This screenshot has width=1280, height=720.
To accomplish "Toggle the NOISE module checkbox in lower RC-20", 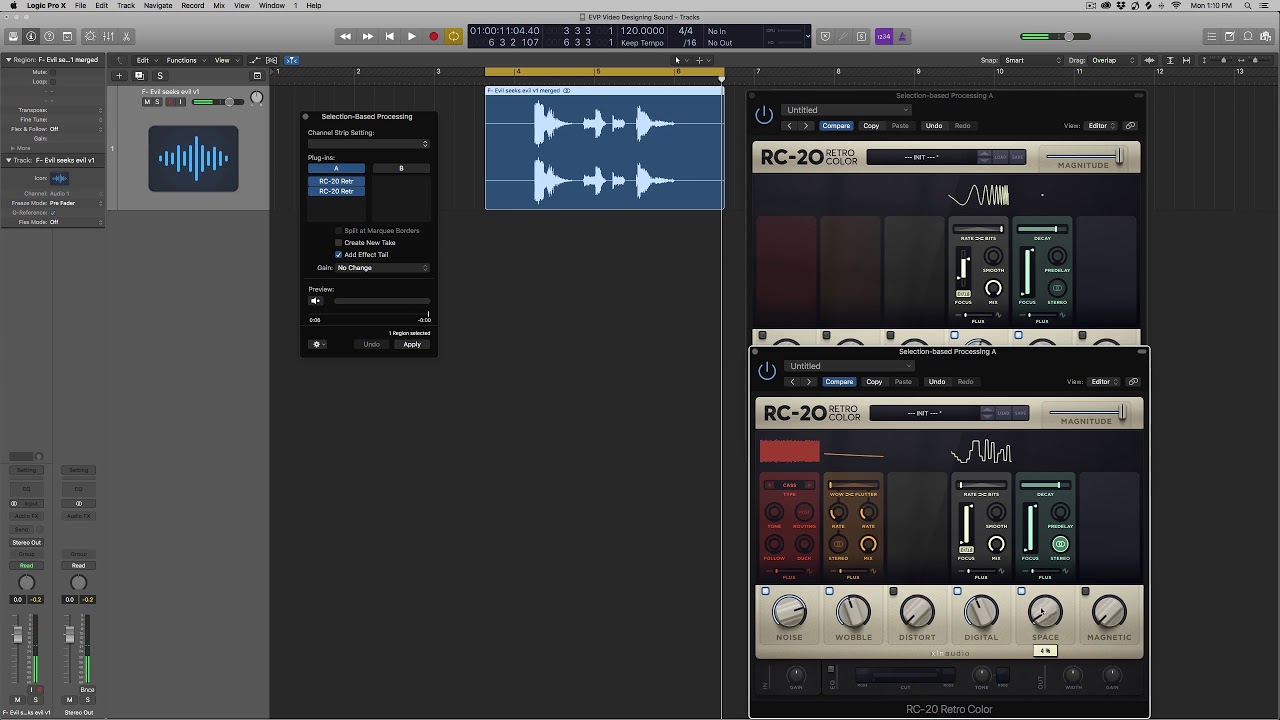I will (766, 591).
